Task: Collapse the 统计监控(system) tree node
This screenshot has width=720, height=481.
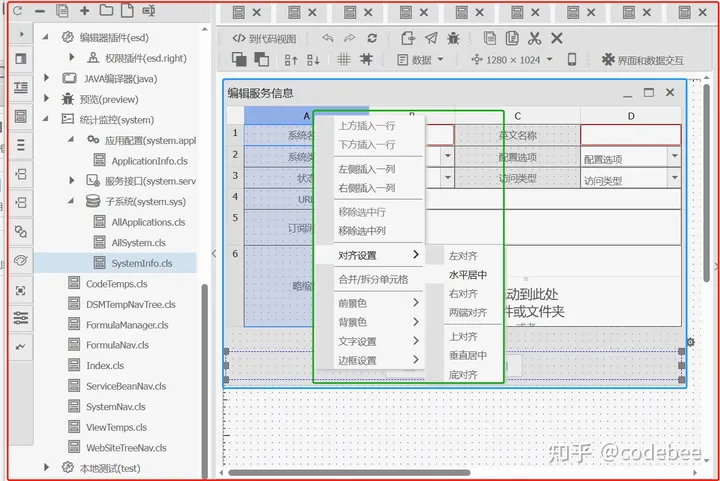Action: click(47, 119)
